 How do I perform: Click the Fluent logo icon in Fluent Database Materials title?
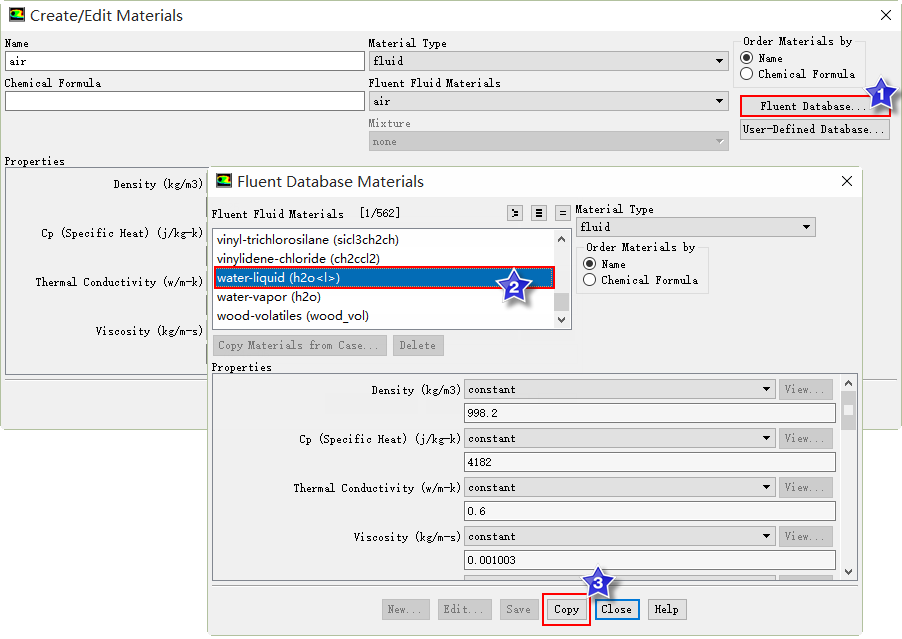(224, 181)
